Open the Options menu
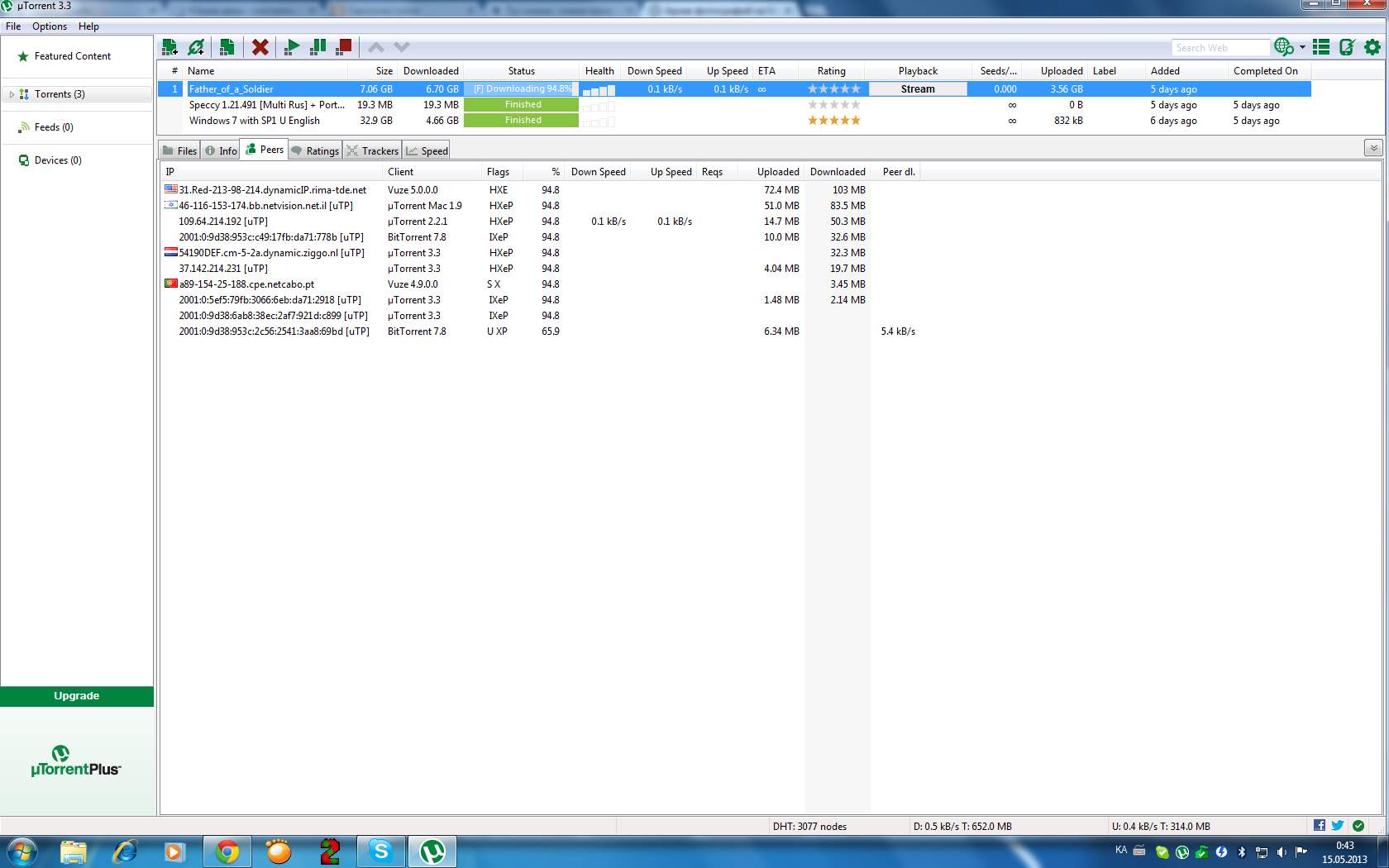 [x=50, y=26]
